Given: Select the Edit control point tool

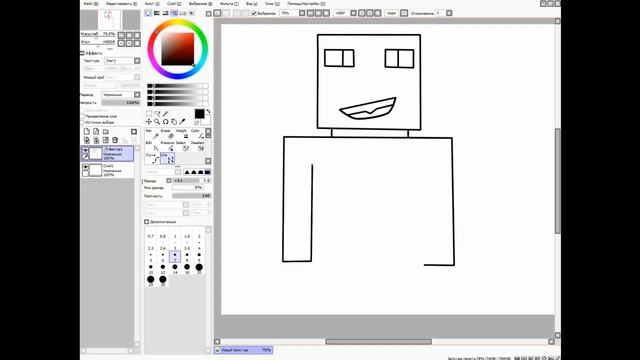Looking at the screenshot, I should (152, 146).
